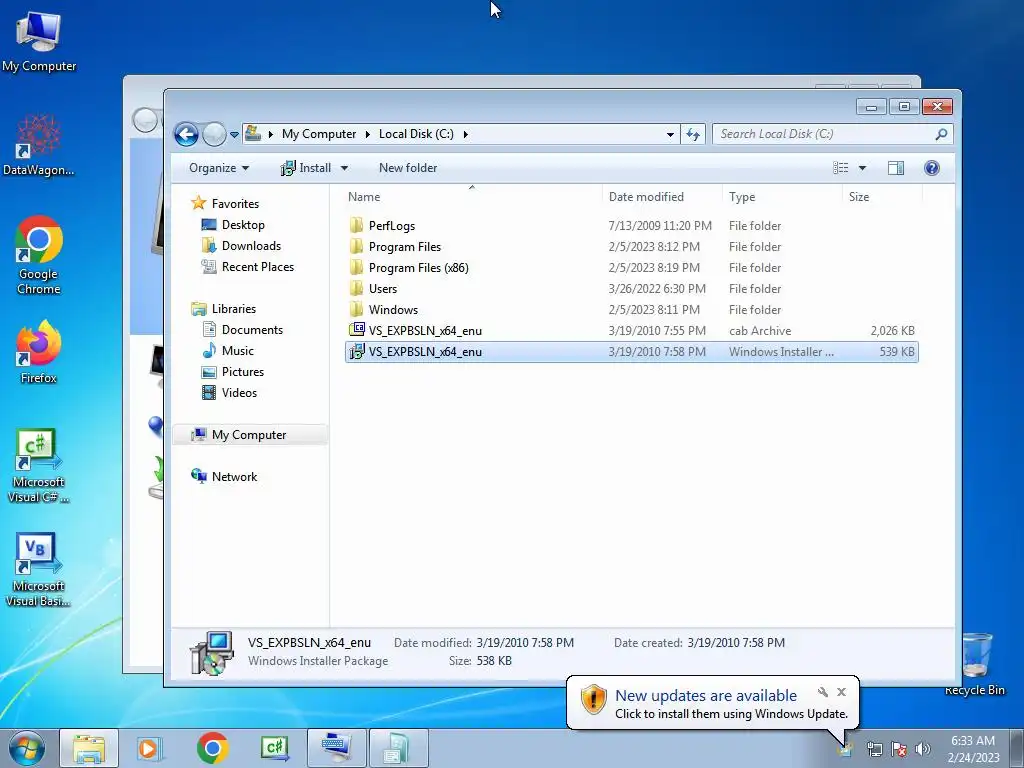Select the Program Files (x86) folder
This screenshot has height=768, width=1024.
631,268
